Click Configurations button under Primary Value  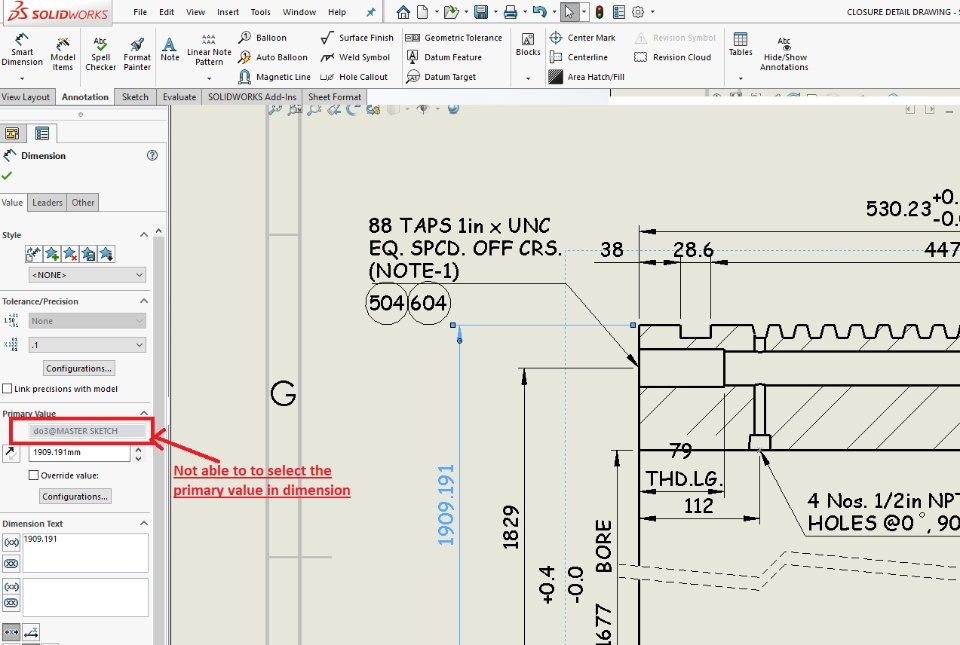click(75, 496)
